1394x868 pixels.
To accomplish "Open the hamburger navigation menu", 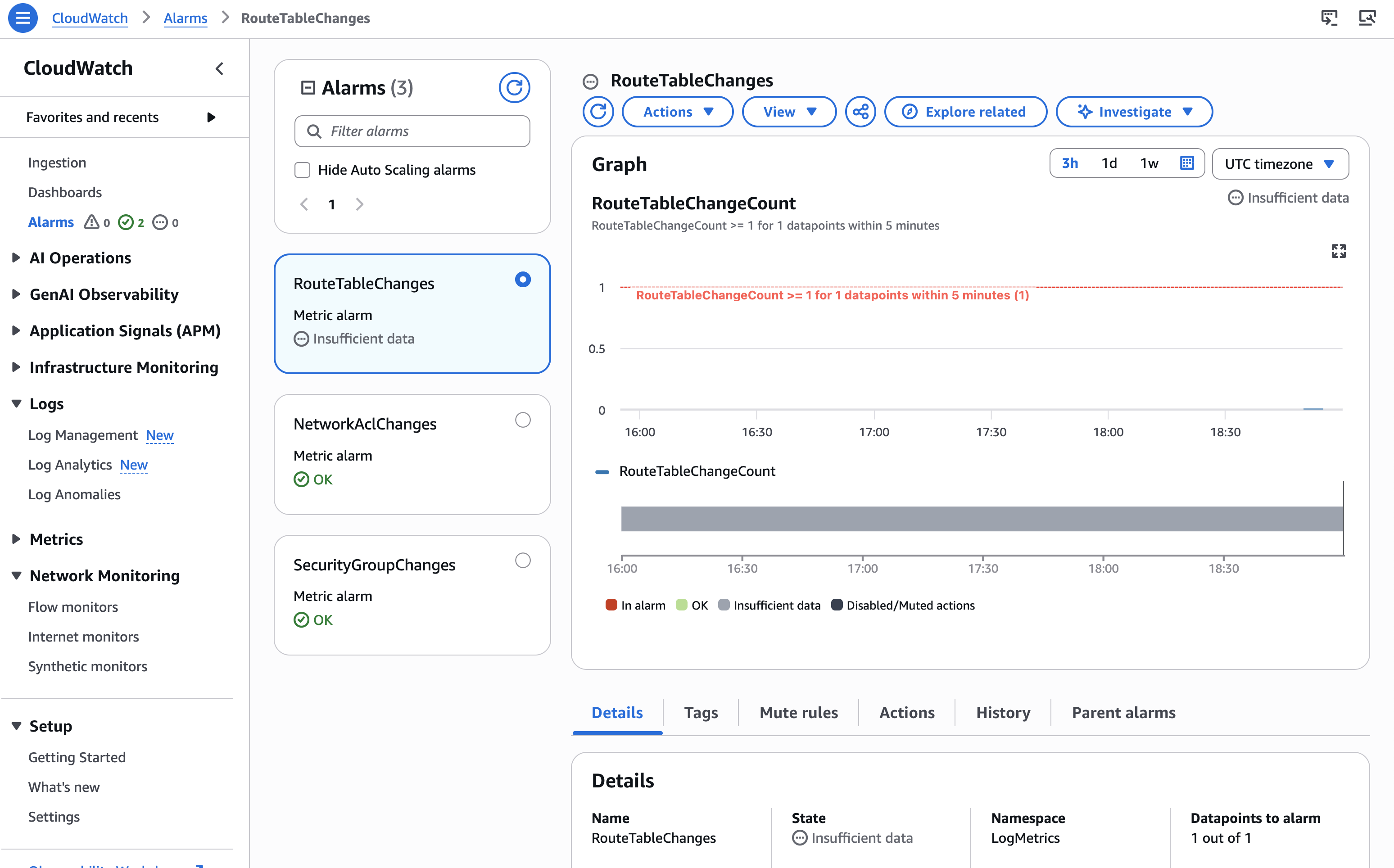I will (23, 18).
